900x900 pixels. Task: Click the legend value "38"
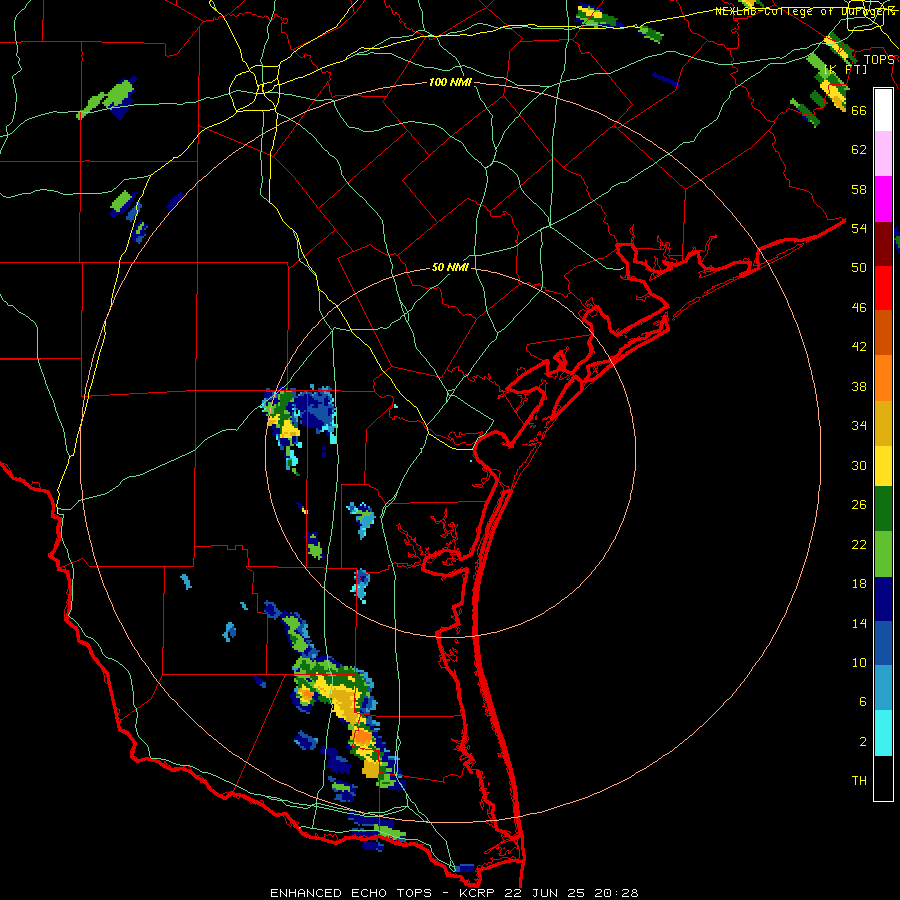pyautogui.click(x=859, y=386)
